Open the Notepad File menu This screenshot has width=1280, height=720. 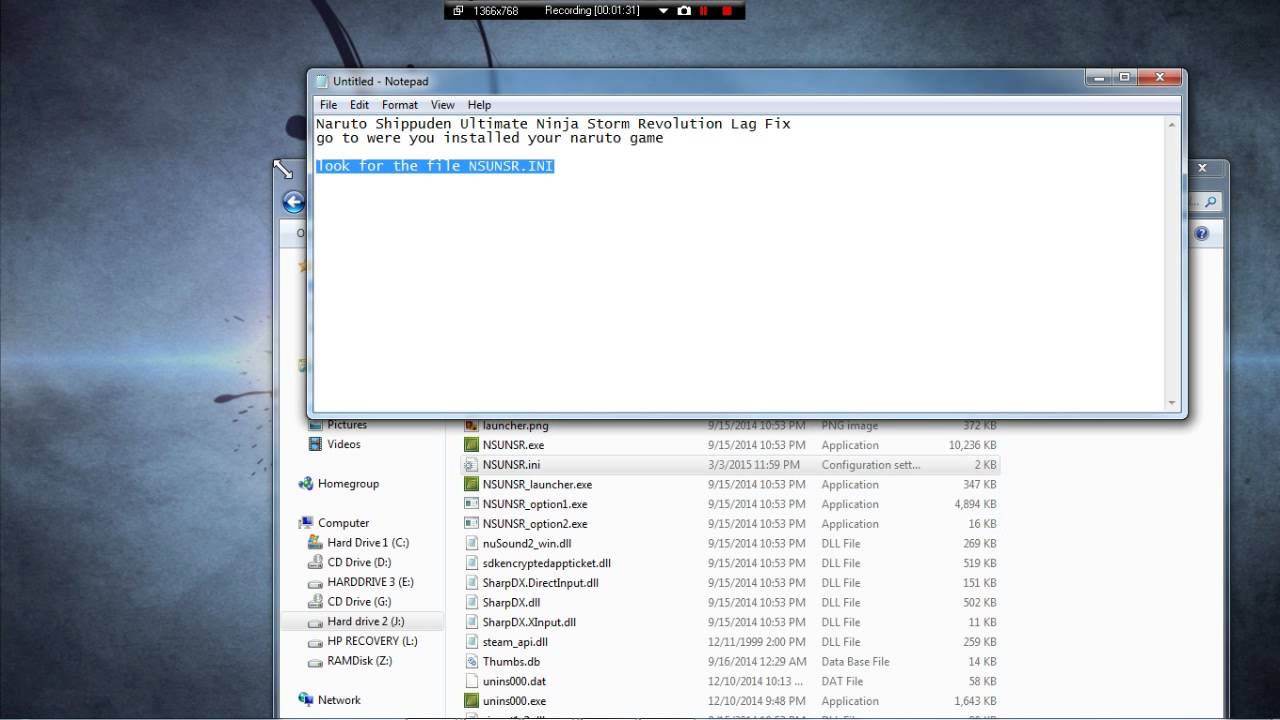[328, 105]
